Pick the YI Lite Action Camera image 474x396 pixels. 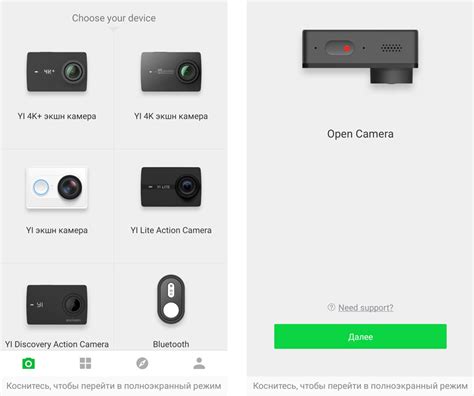coord(171,187)
